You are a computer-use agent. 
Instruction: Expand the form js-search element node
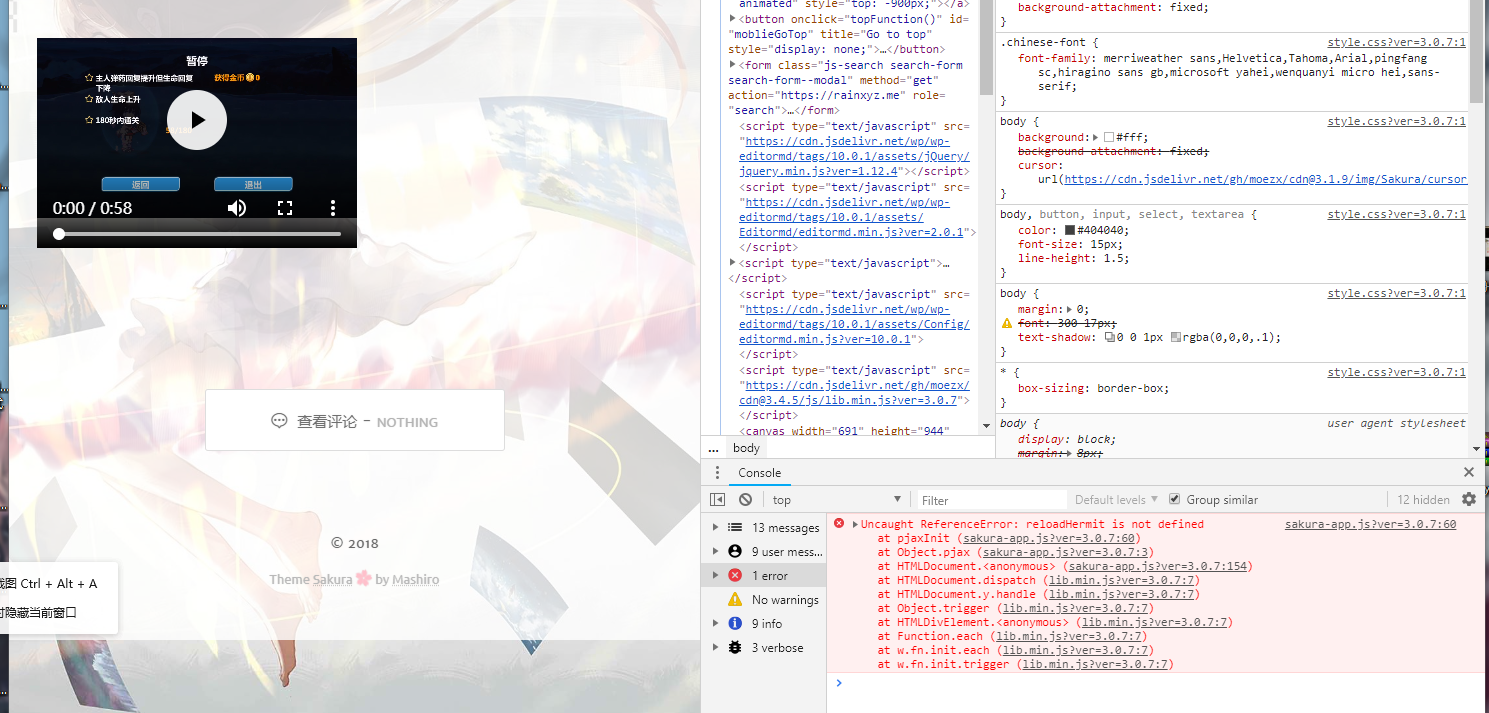point(733,65)
